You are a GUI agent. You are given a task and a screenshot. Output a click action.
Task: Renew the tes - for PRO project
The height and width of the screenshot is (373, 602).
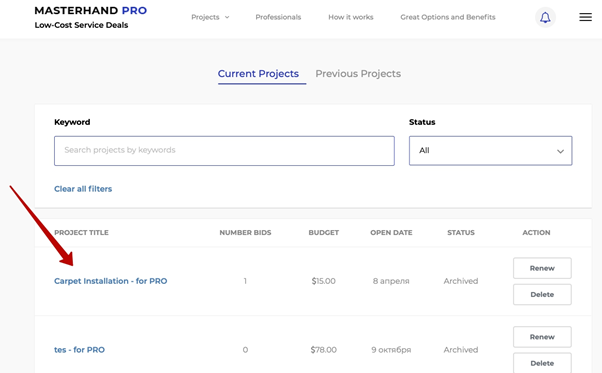click(x=542, y=337)
